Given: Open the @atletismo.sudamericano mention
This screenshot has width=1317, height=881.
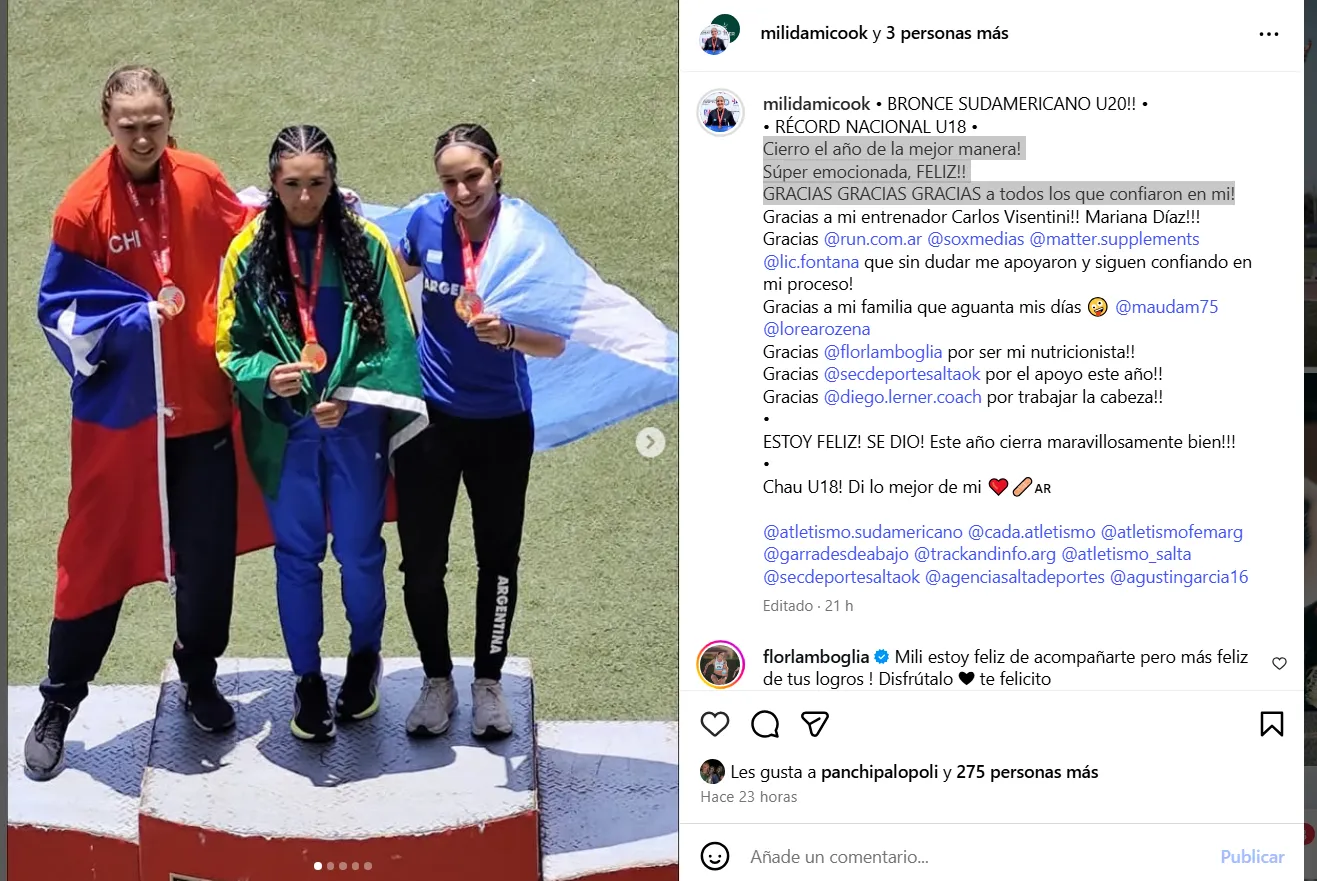Looking at the screenshot, I should 863,532.
